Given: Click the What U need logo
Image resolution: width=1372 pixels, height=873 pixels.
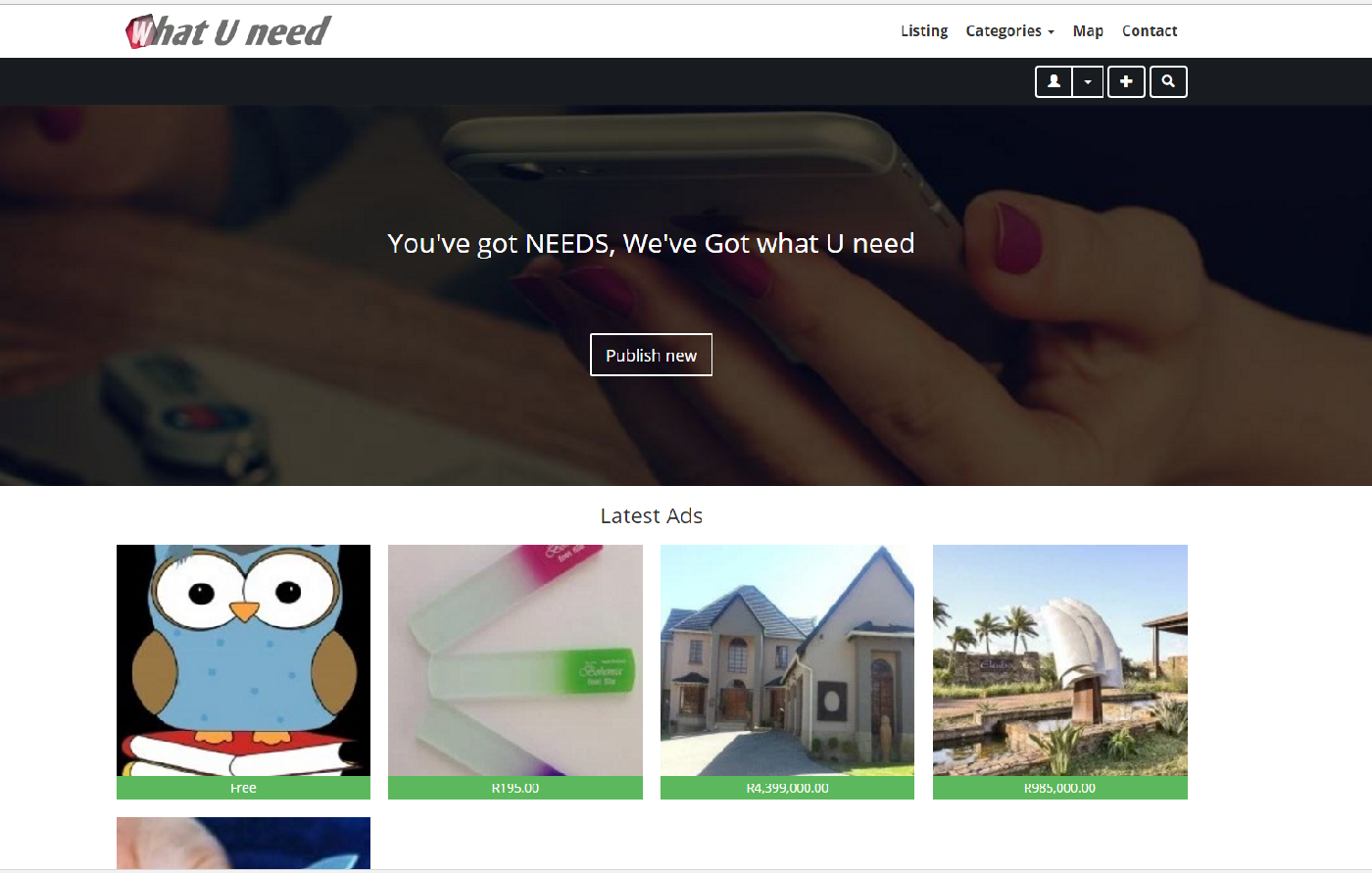Looking at the screenshot, I should [x=228, y=31].
